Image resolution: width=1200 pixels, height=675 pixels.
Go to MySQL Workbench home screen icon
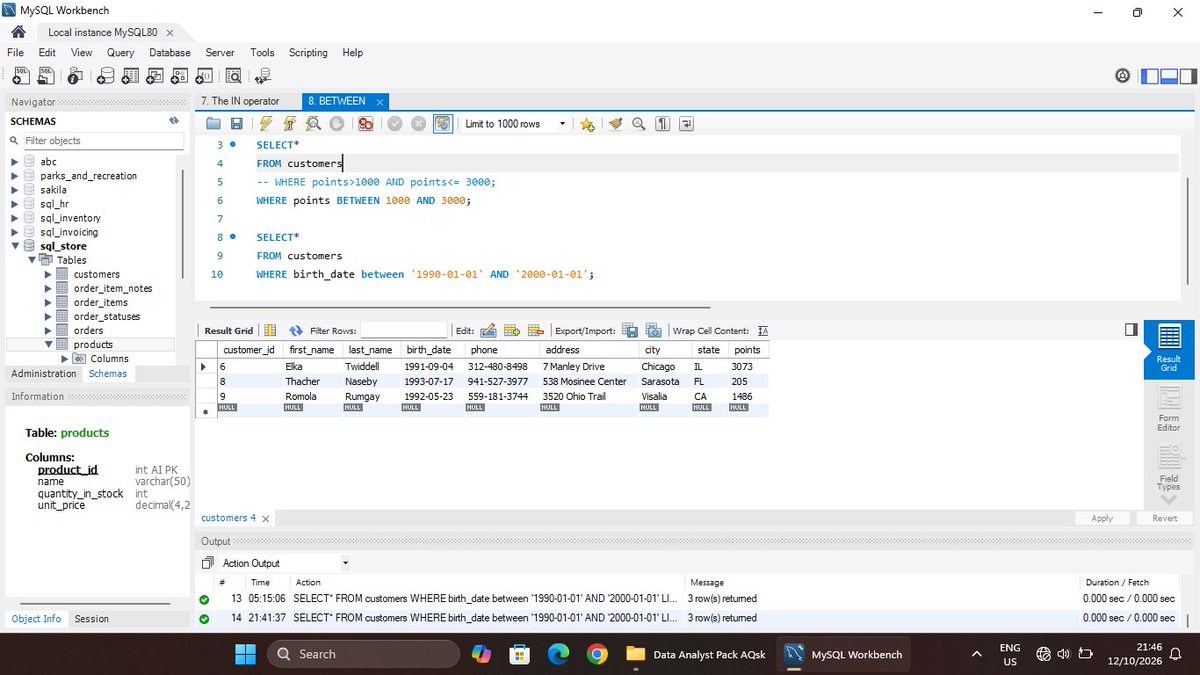[x=19, y=32]
